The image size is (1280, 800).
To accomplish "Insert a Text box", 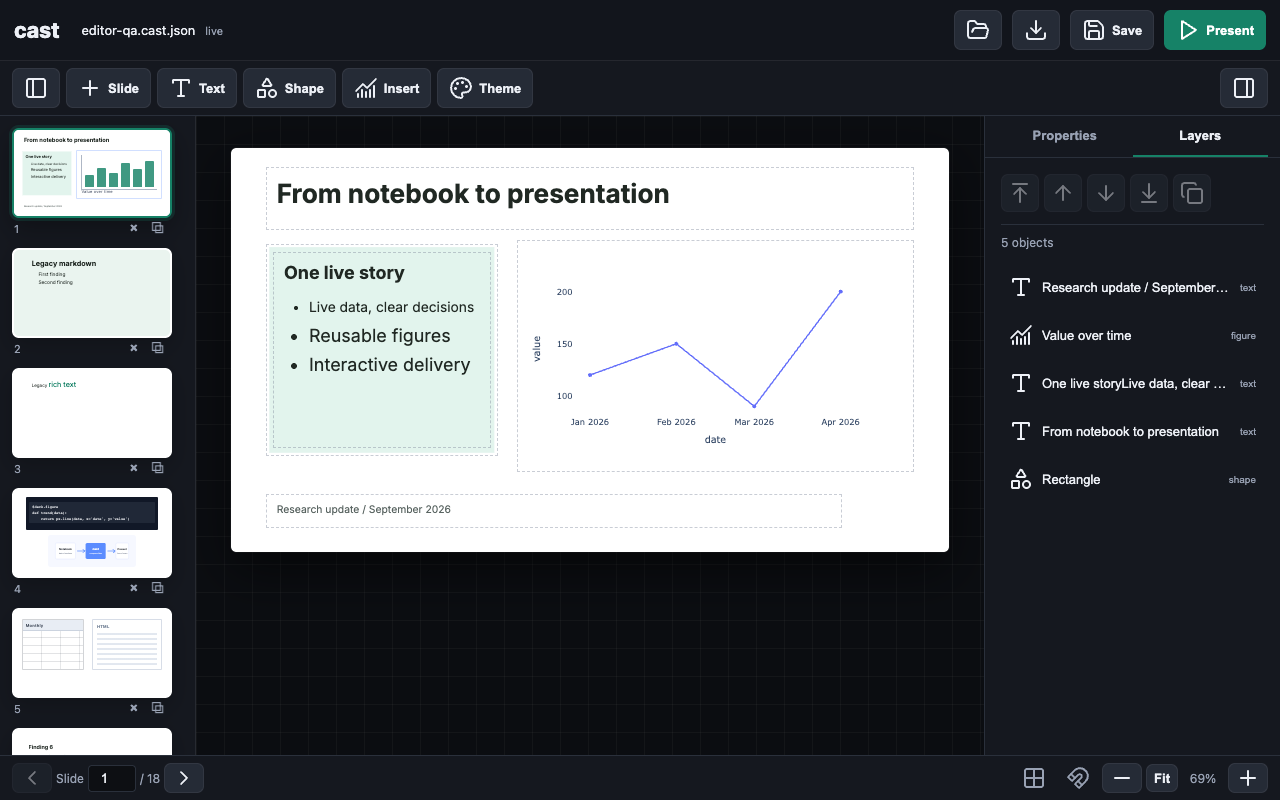I will click(198, 88).
